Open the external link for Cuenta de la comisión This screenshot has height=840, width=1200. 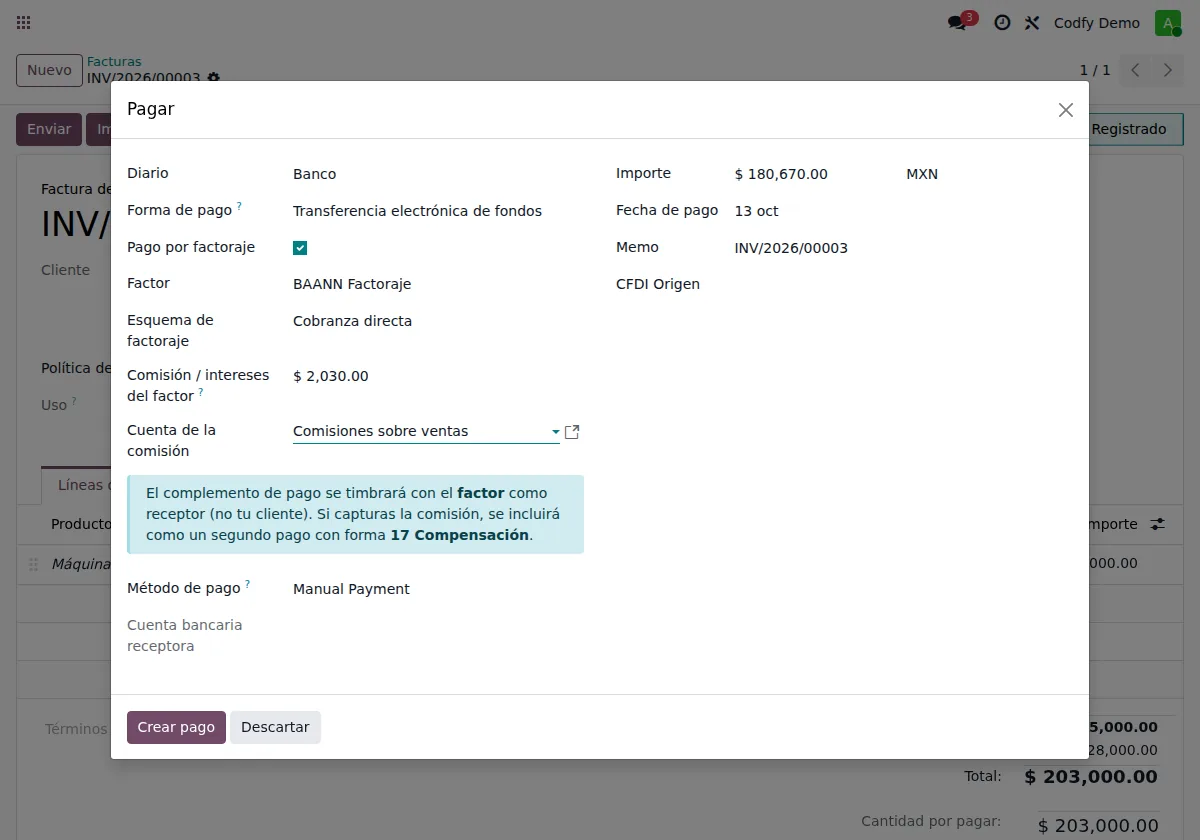click(572, 432)
